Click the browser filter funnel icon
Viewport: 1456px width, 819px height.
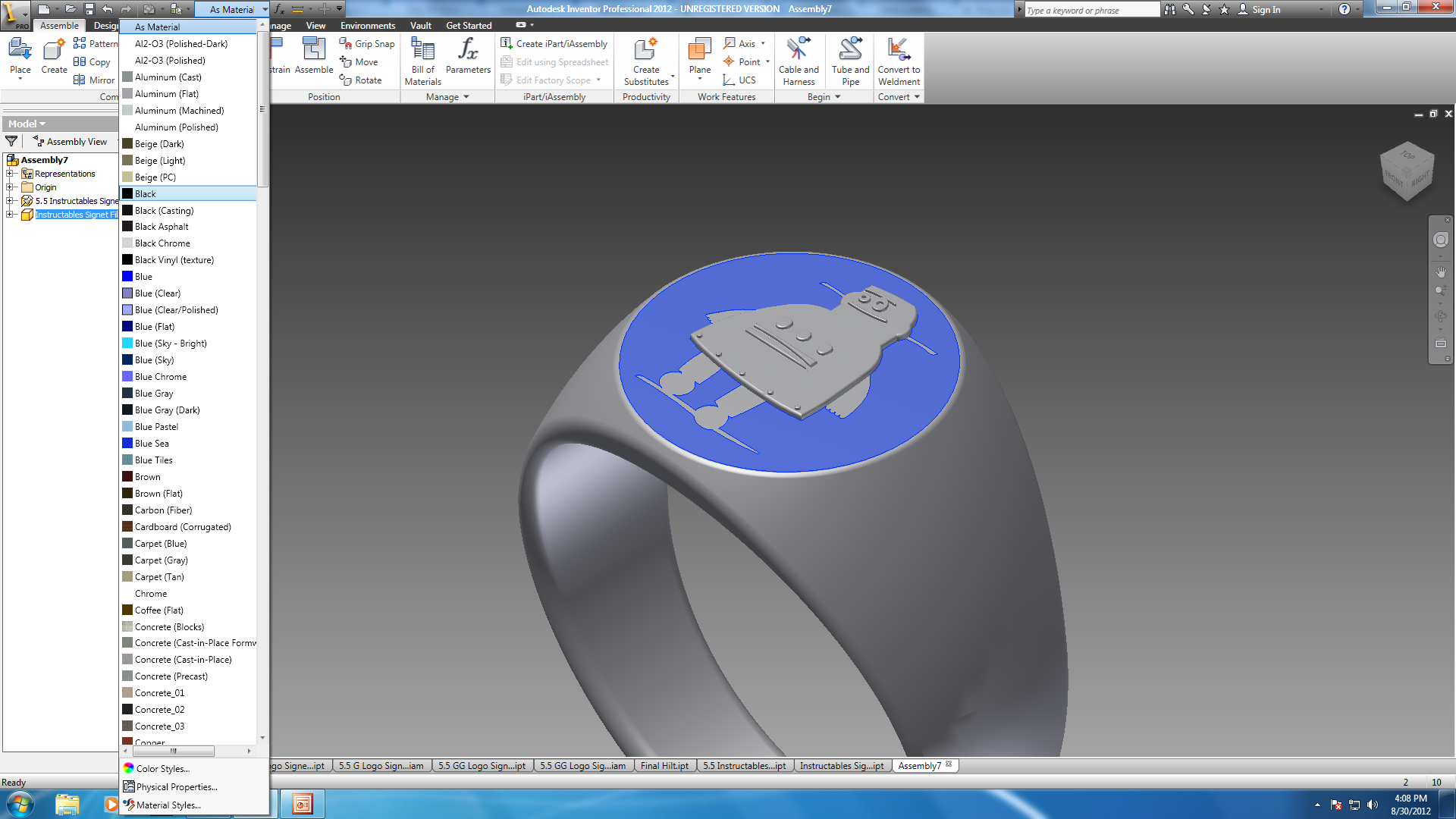click(11, 142)
